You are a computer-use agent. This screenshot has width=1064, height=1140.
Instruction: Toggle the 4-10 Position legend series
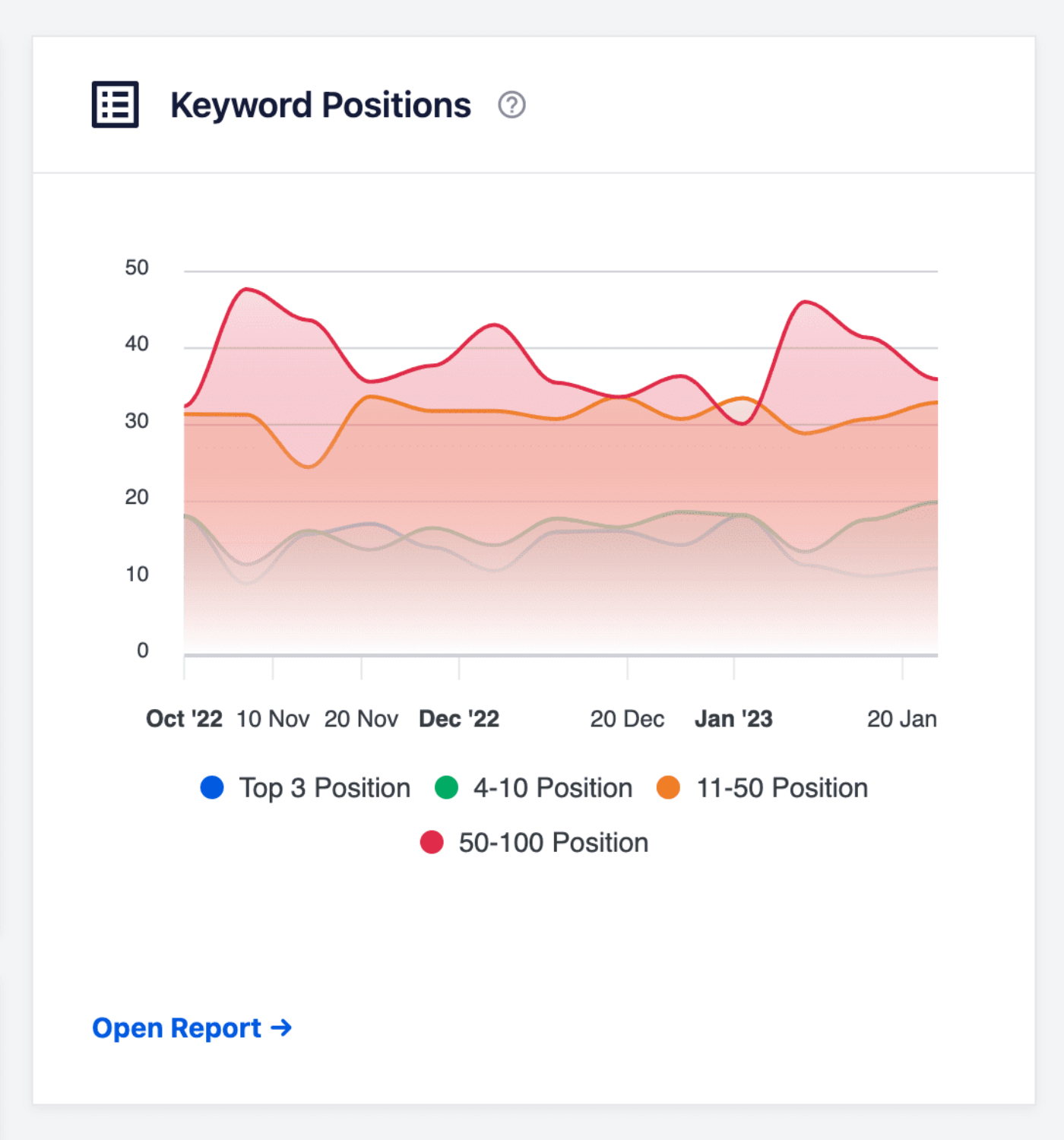(534, 788)
